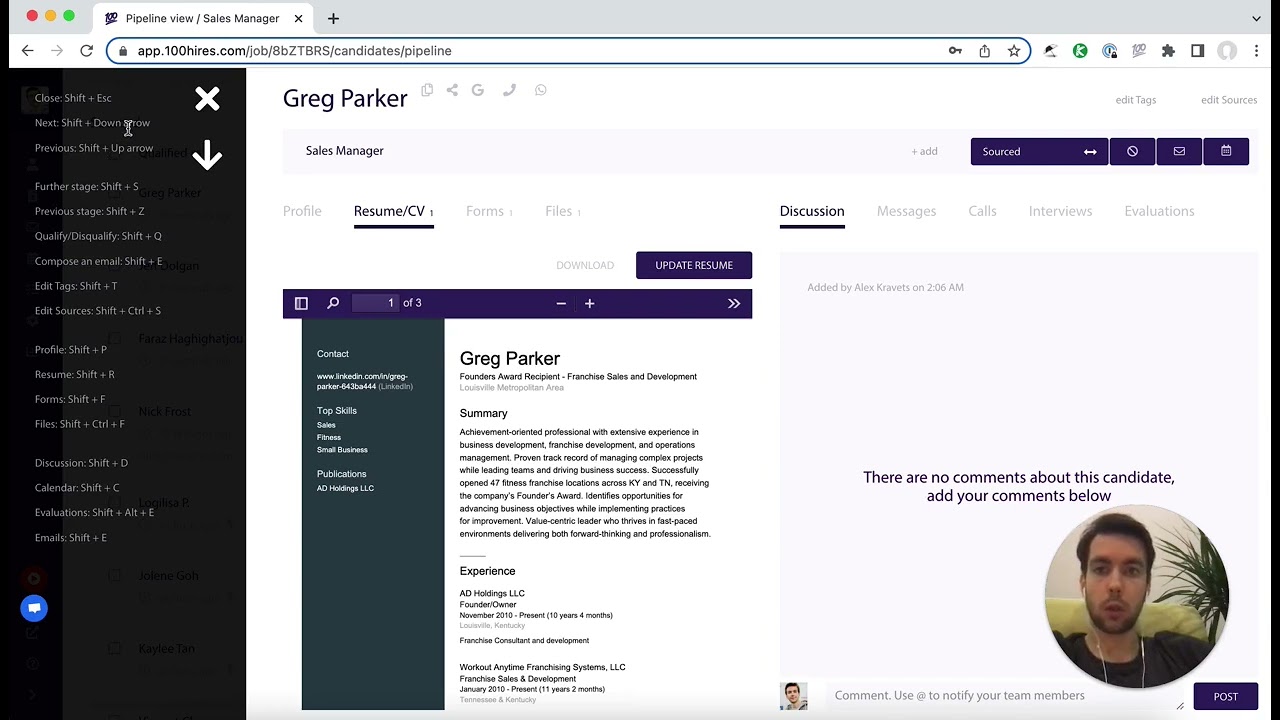Search within the resume PDF

333,303
